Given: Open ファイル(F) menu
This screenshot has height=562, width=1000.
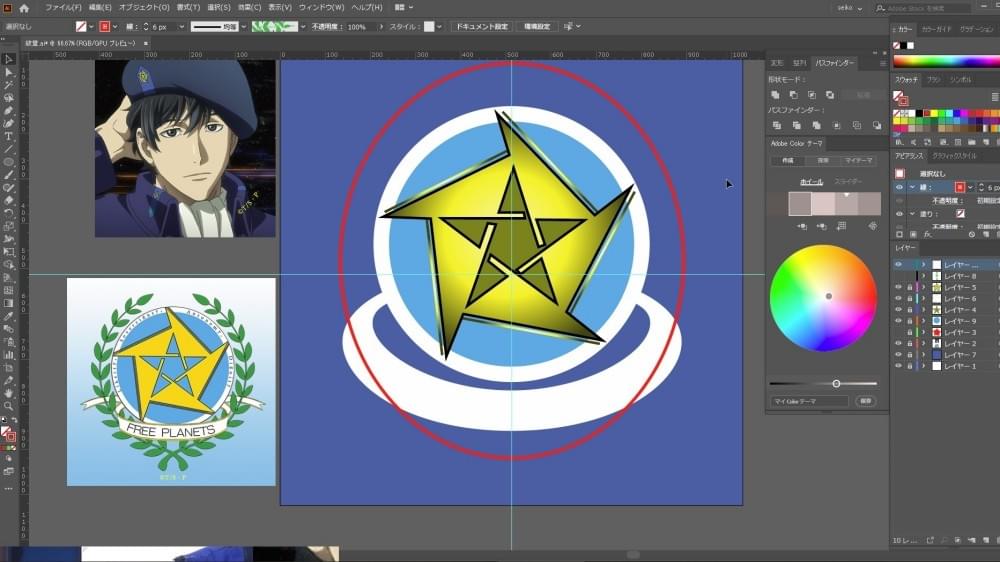Looking at the screenshot, I should pyautogui.click(x=63, y=8).
